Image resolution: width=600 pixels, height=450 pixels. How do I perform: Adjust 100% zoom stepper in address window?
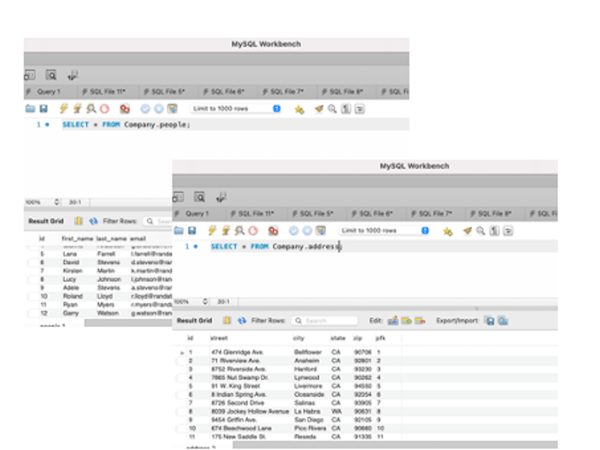205,302
